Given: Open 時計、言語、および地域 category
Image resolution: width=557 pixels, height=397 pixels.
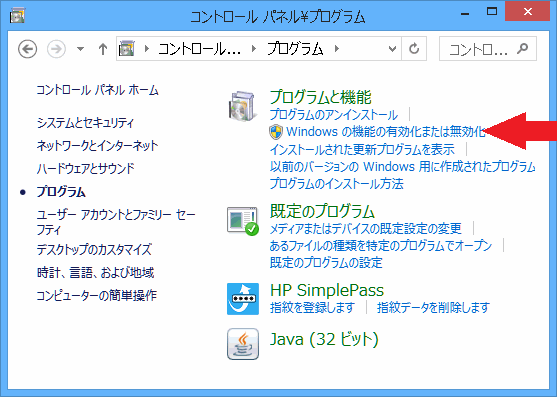Looking at the screenshot, I should 96,273.
